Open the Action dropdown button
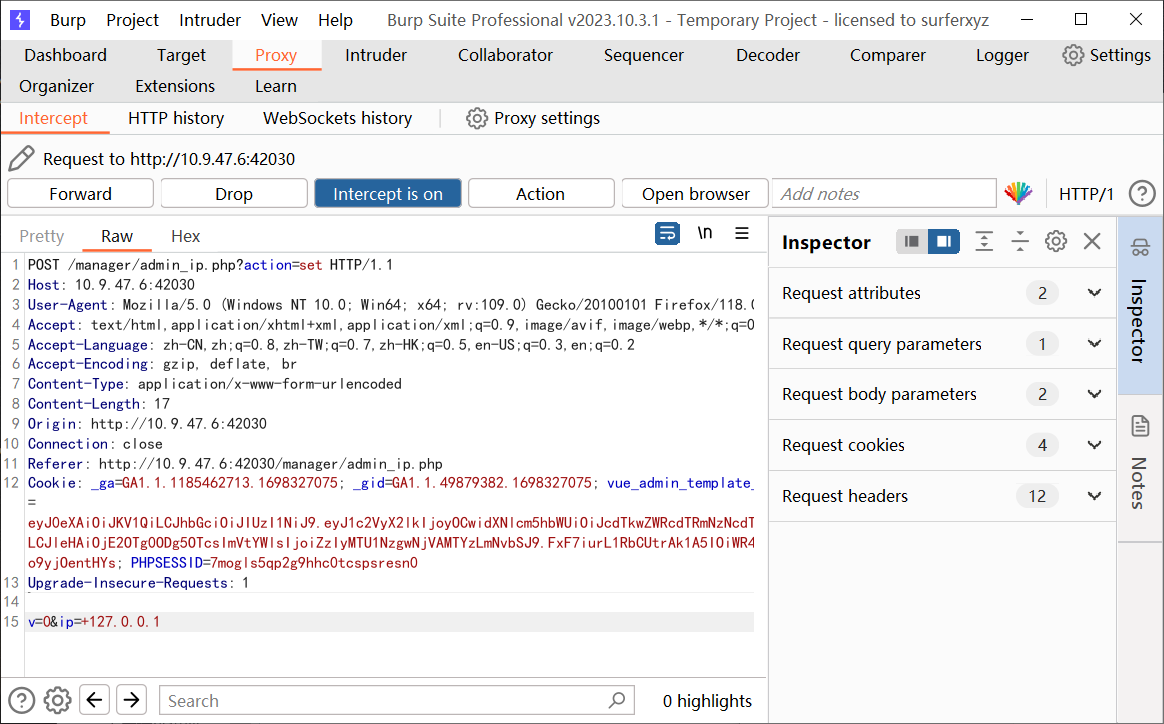Screen dimensions: 1164x724 point(541,194)
